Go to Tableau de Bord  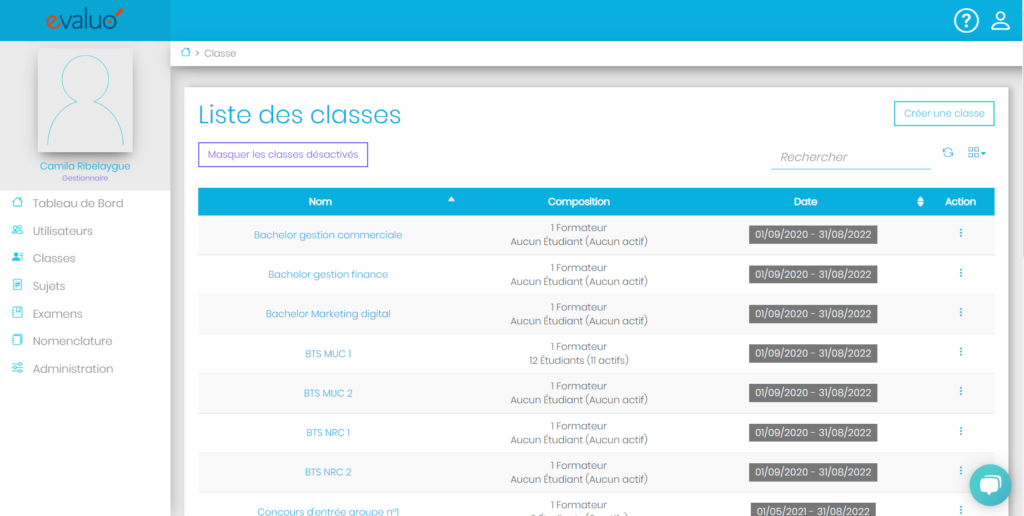coord(77,203)
